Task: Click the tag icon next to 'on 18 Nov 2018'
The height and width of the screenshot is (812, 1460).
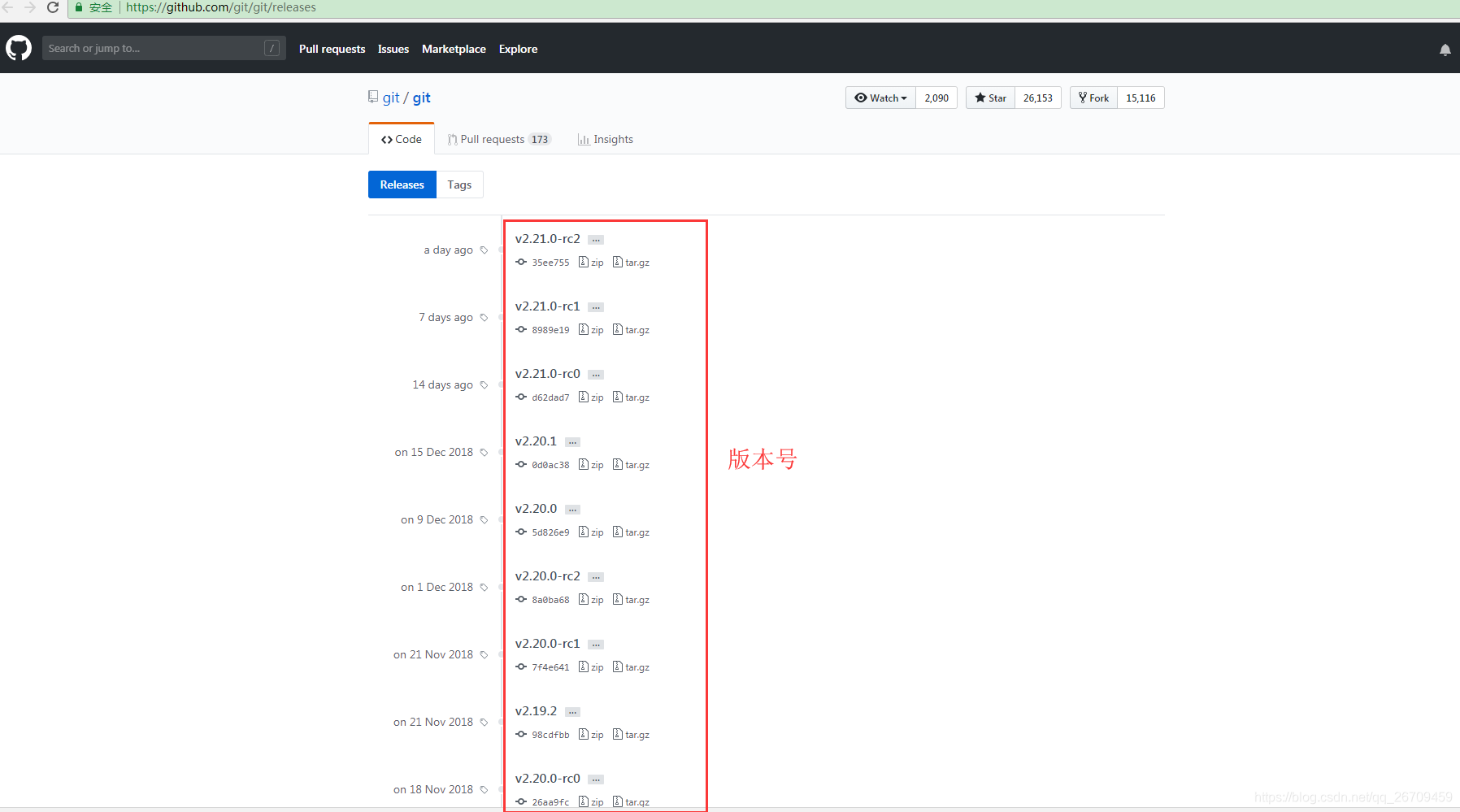Action: point(484,790)
